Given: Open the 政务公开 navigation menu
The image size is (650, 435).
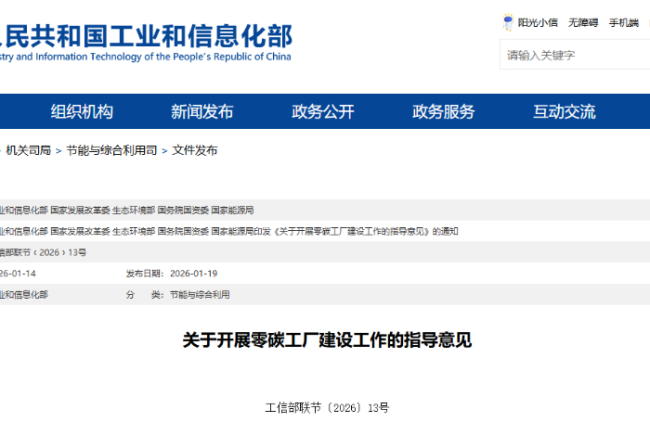Looking at the screenshot, I should (323, 112).
